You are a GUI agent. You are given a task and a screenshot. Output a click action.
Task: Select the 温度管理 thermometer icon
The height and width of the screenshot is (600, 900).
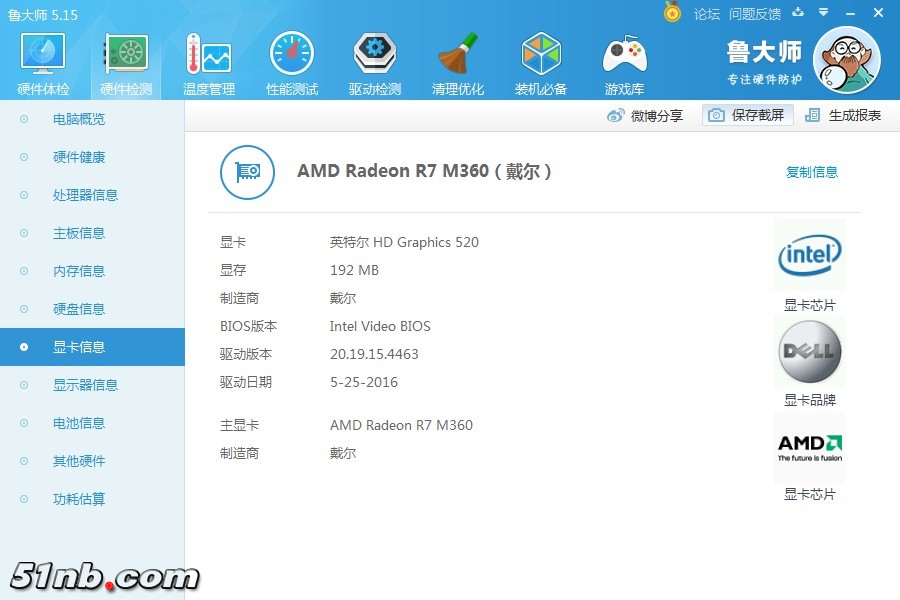click(x=208, y=63)
